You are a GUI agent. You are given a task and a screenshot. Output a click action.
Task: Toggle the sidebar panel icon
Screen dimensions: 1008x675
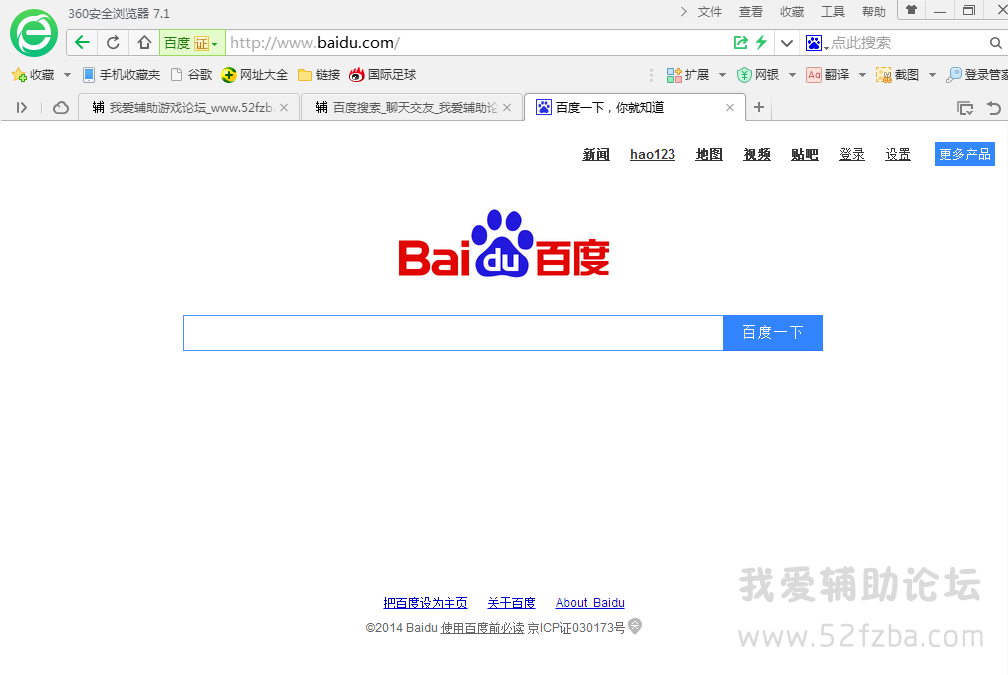click(x=22, y=107)
